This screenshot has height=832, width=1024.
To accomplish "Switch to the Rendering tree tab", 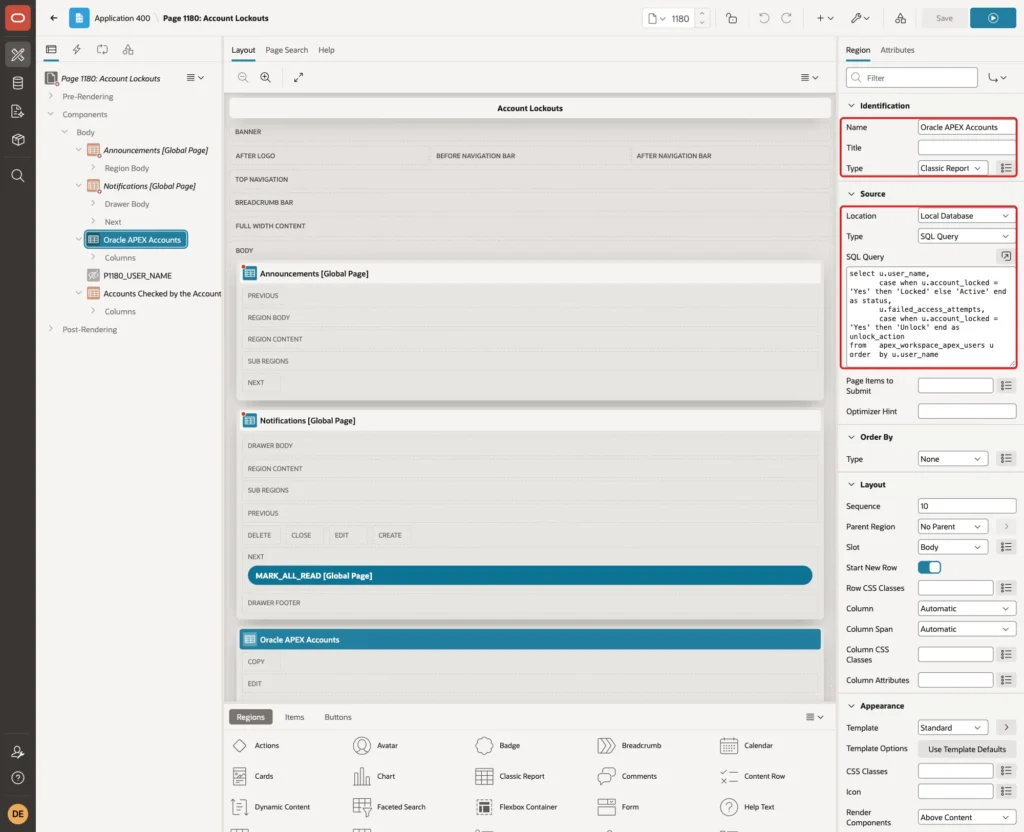I will tap(51, 50).
